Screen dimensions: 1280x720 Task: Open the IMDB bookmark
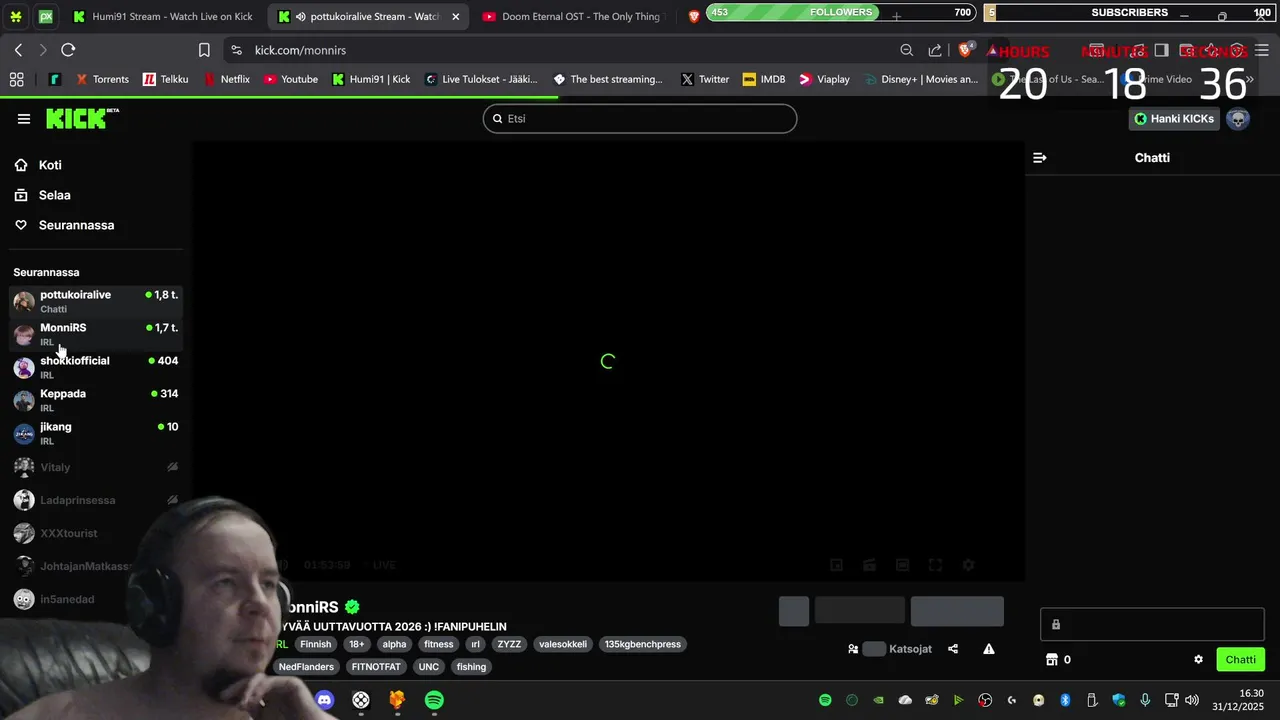(764, 79)
